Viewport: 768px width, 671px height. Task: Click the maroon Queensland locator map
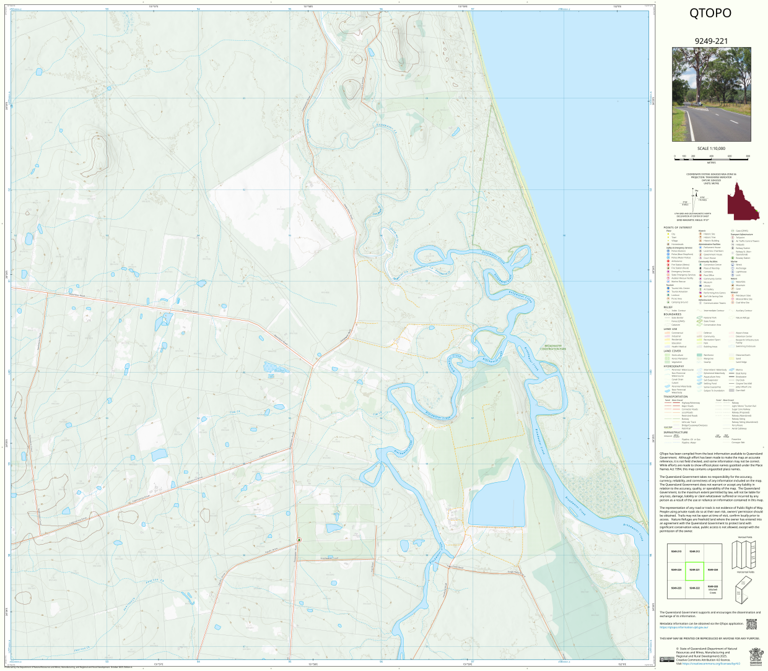pos(743,201)
